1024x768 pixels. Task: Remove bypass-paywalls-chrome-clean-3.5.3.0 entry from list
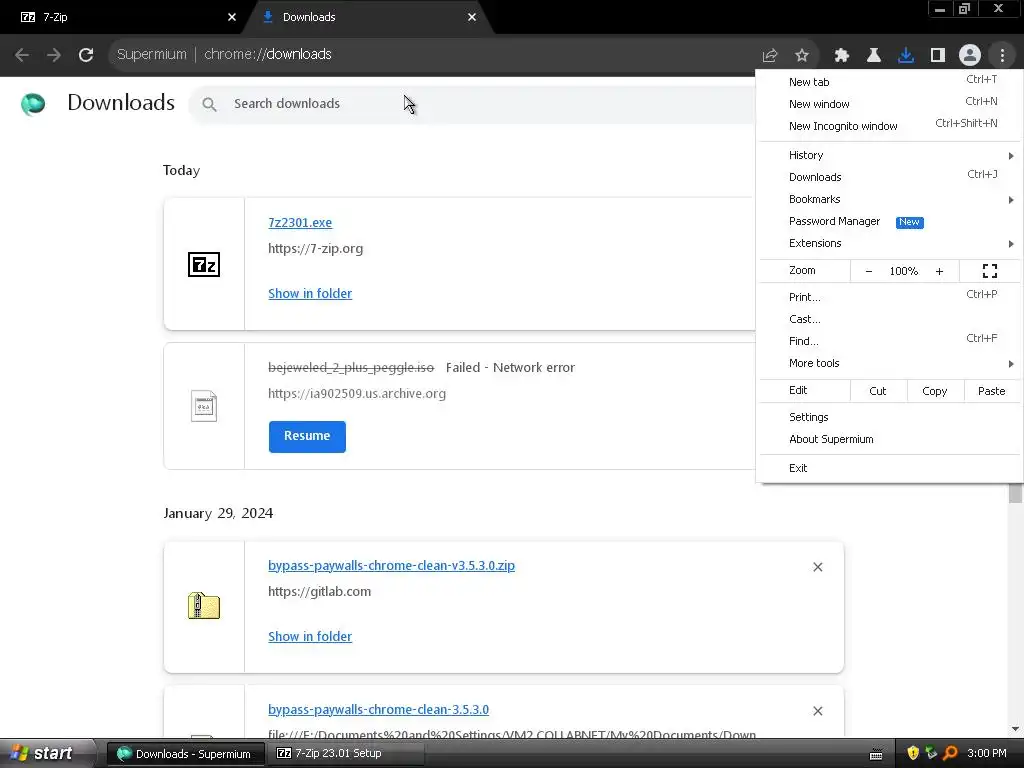coord(818,711)
